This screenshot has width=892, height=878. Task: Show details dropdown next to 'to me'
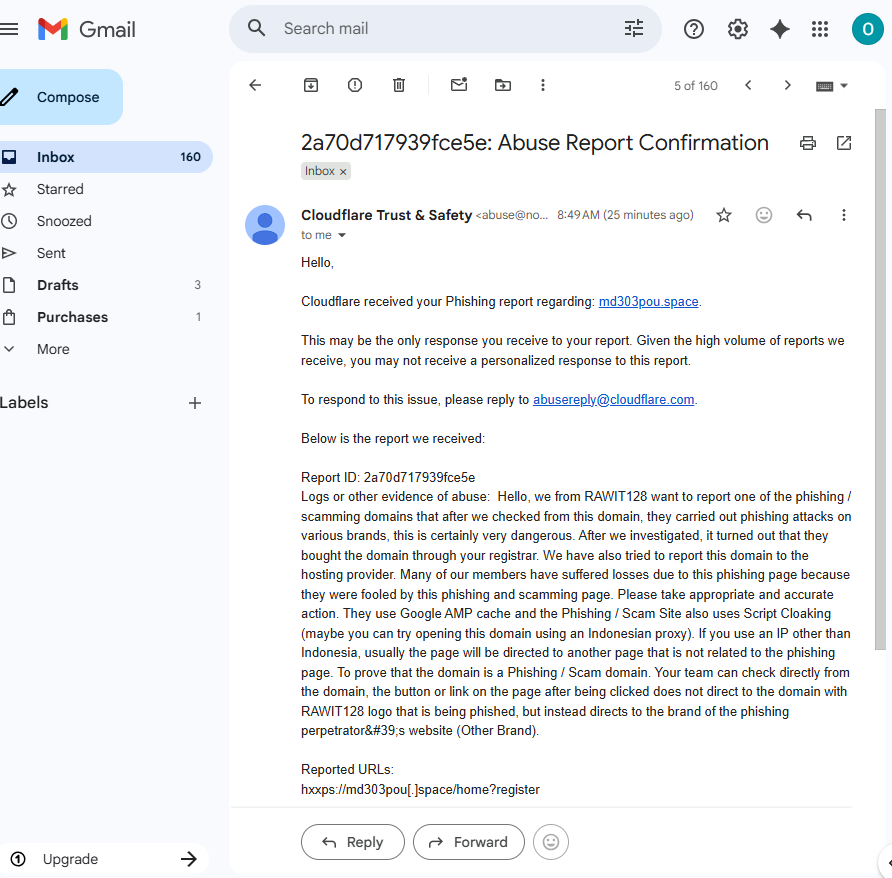(x=342, y=235)
